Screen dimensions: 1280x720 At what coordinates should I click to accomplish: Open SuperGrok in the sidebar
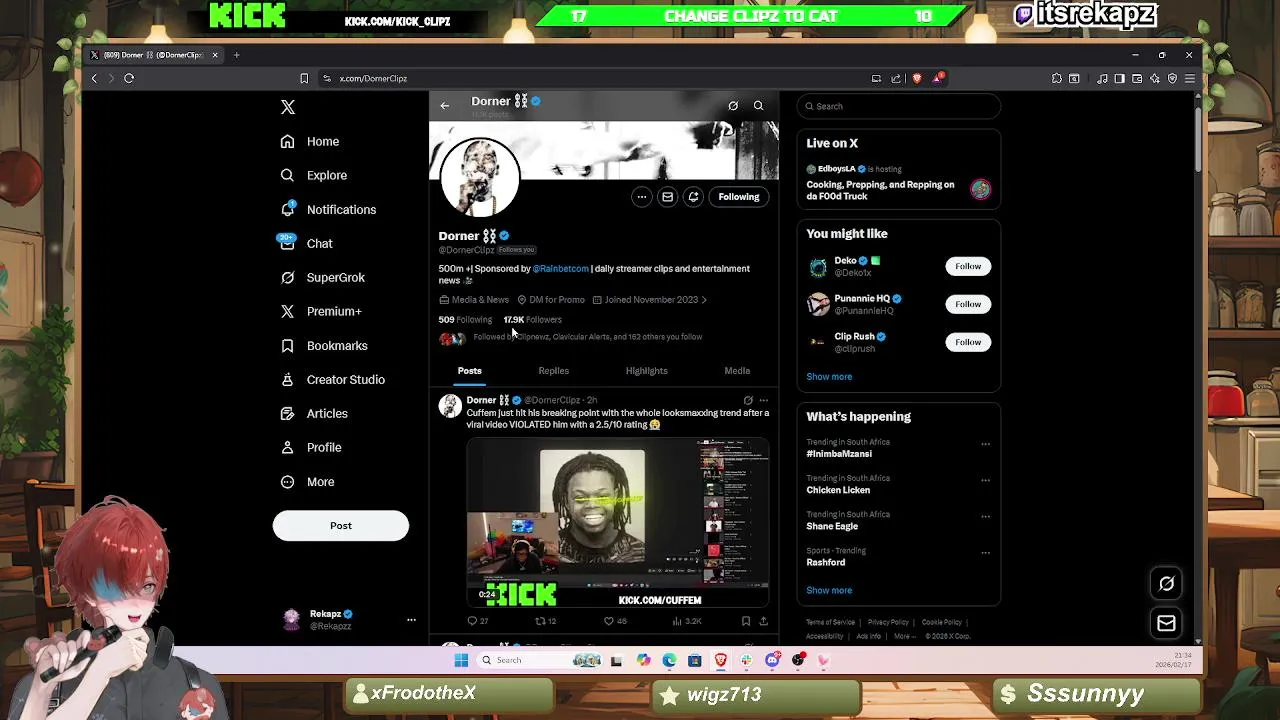point(322,278)
